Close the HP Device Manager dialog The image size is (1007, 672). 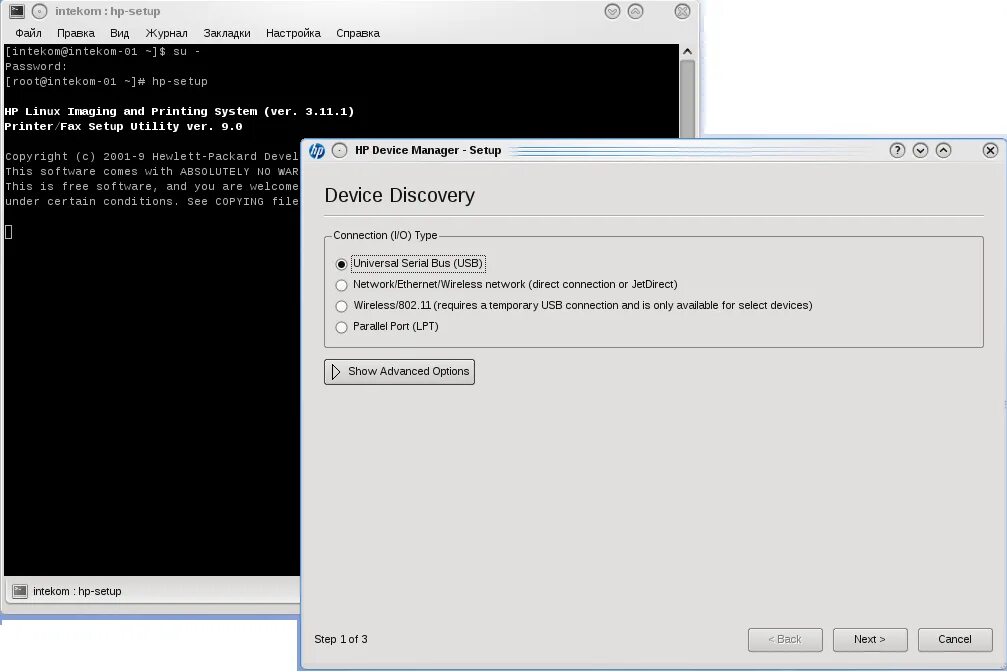990,150
